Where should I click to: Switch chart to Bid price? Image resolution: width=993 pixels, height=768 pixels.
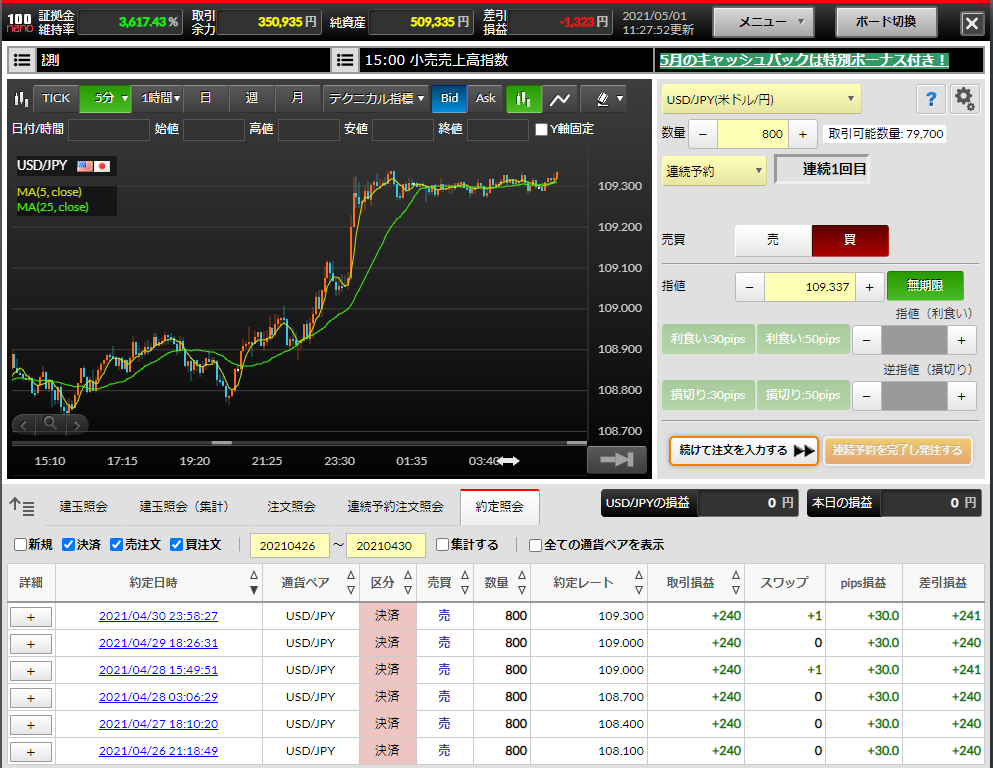[449, 99]
